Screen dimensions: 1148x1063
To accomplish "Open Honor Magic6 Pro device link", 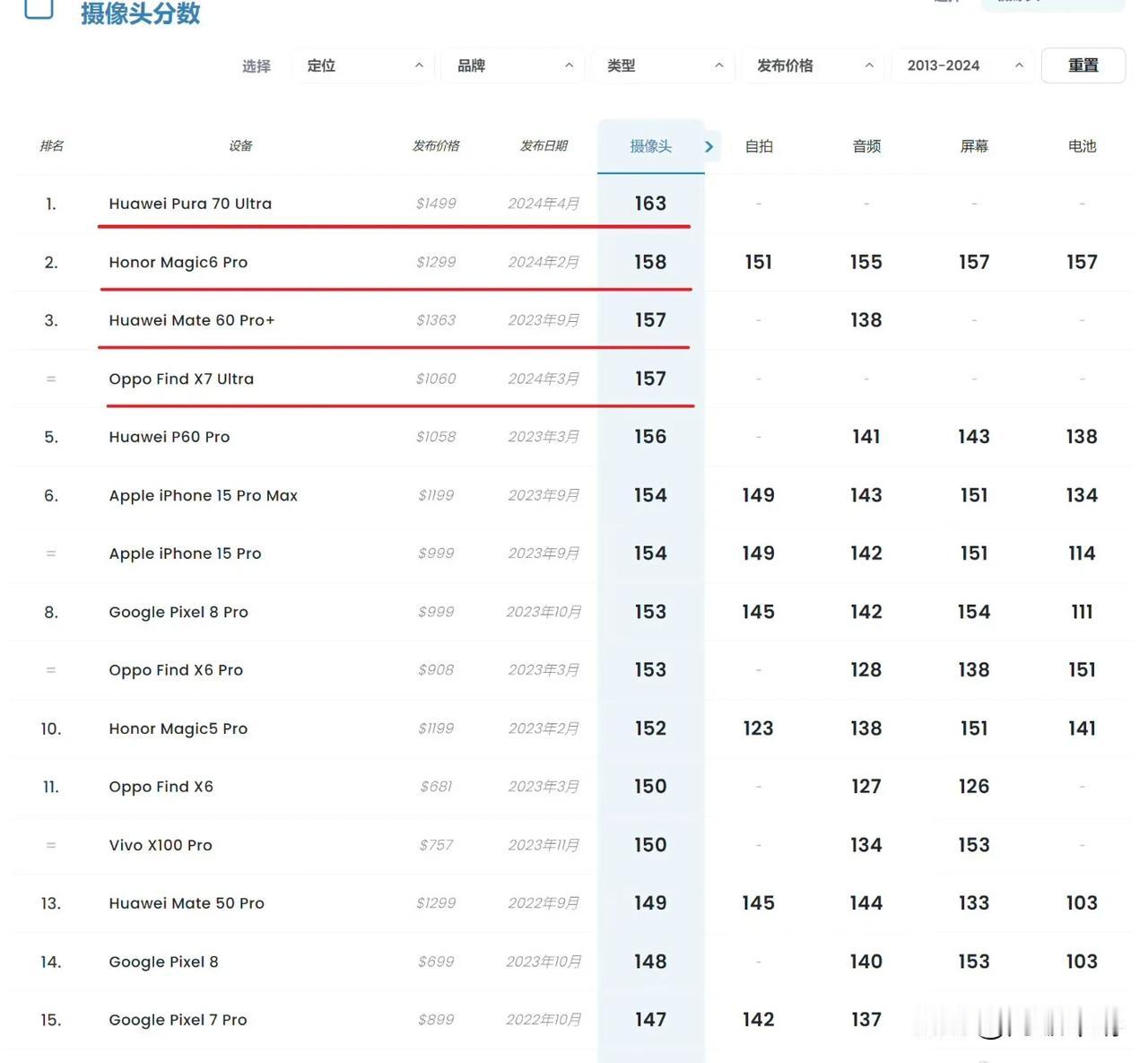I will tap(178, 262).
